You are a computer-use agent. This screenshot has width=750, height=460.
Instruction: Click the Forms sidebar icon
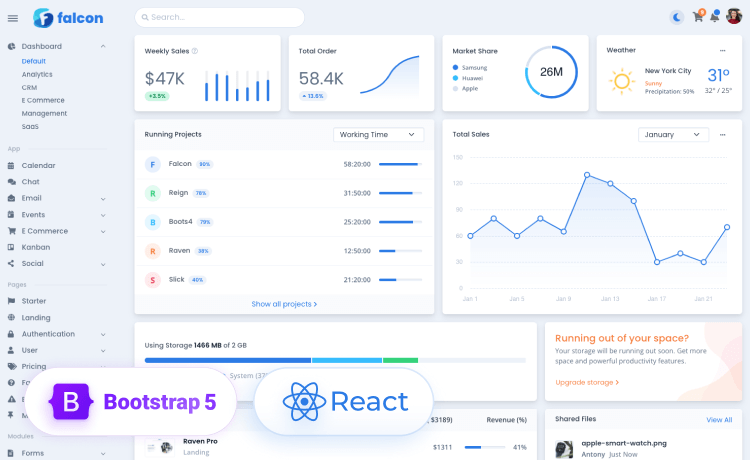pos(11,453)
